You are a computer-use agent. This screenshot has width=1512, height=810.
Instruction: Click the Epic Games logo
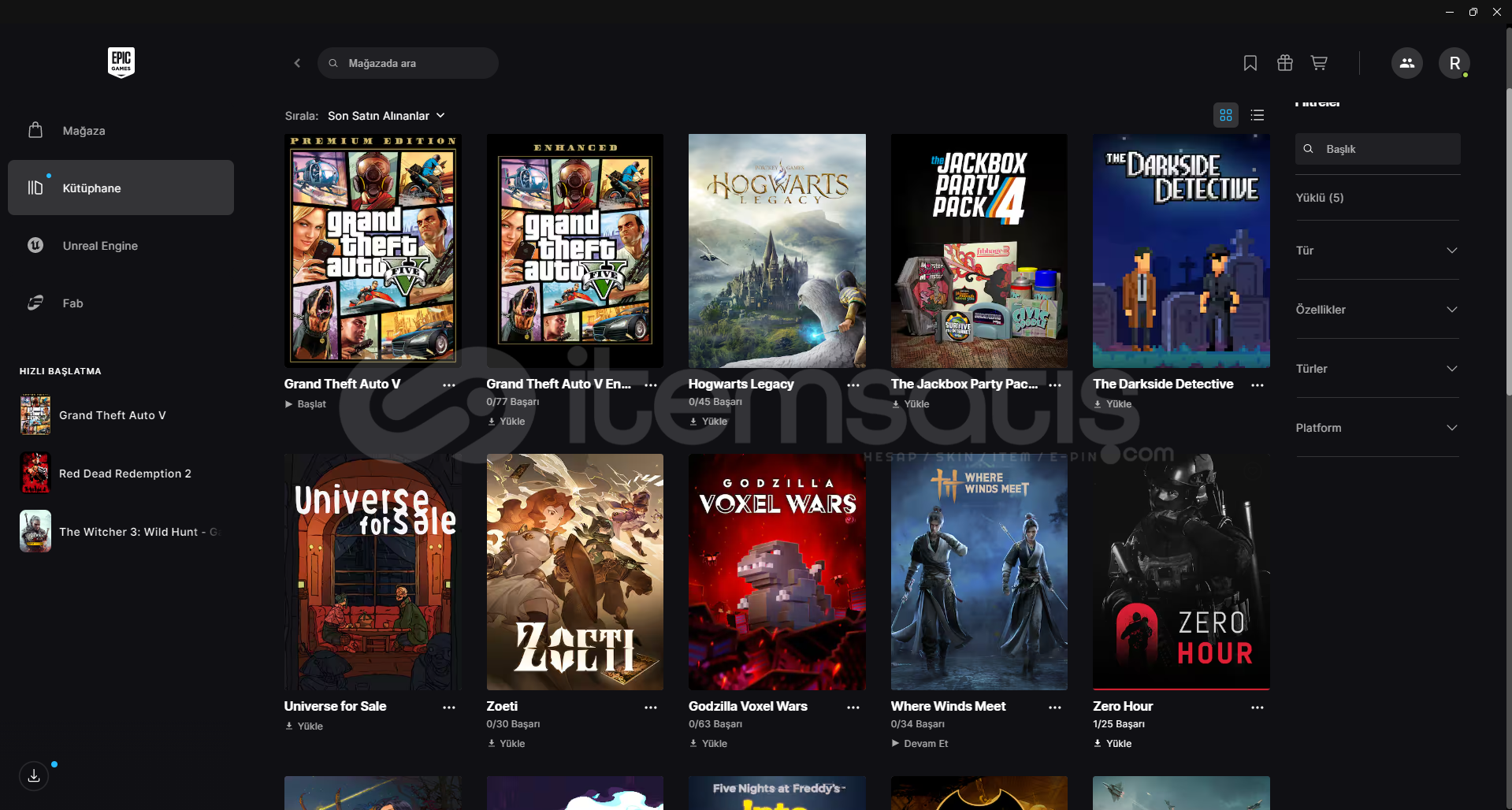[121, 62]
